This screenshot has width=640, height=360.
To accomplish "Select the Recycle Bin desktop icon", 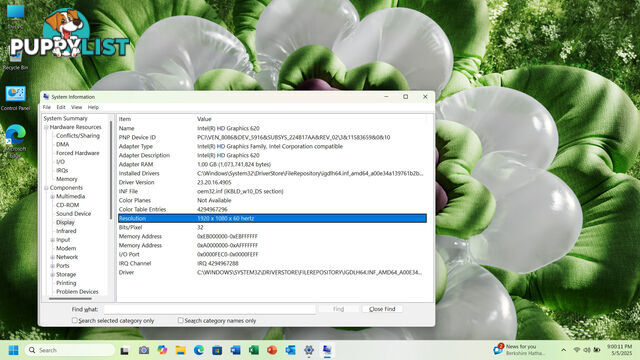I will pos(16,59).
